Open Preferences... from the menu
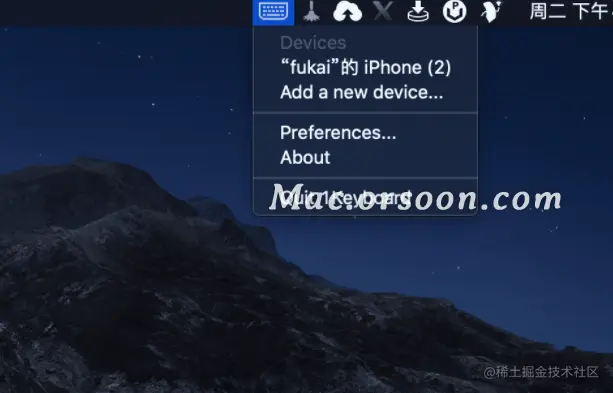Viewport: 613px width, 393px height. pos(365,133)
